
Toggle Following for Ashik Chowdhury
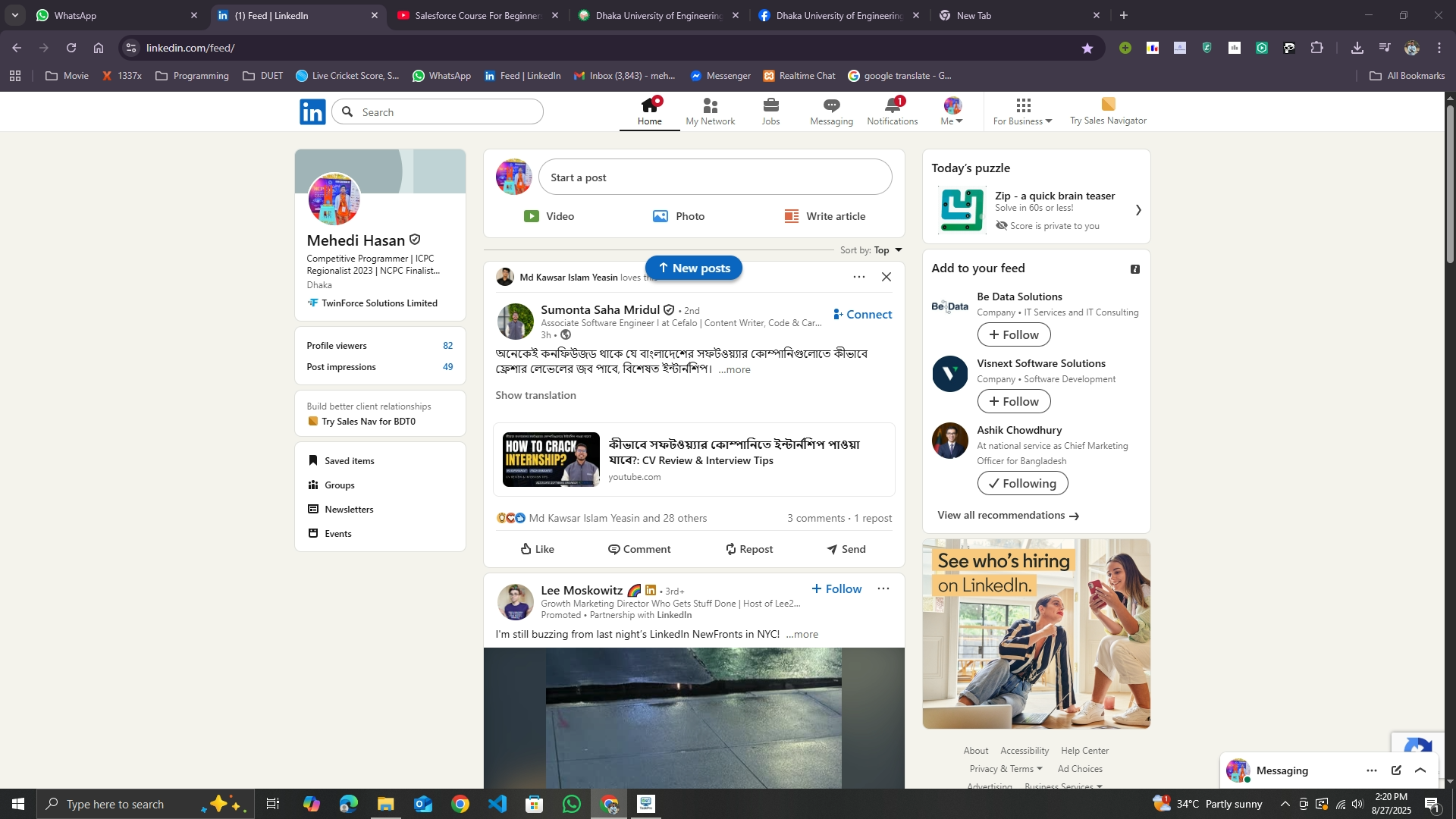point(1022,483)
